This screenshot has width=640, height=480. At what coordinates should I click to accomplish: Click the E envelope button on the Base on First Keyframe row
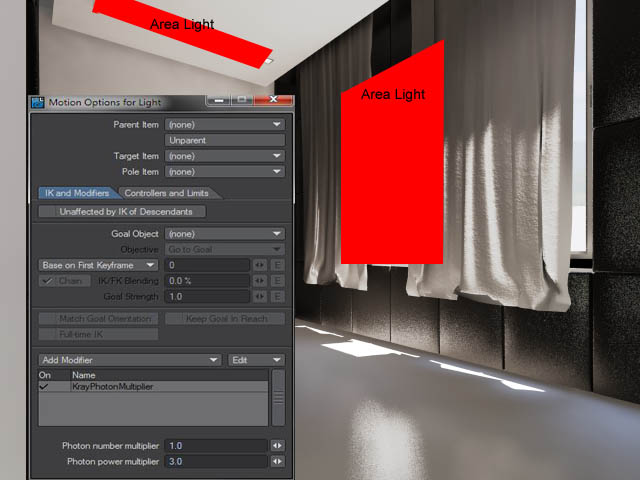[x=278, y=265]
